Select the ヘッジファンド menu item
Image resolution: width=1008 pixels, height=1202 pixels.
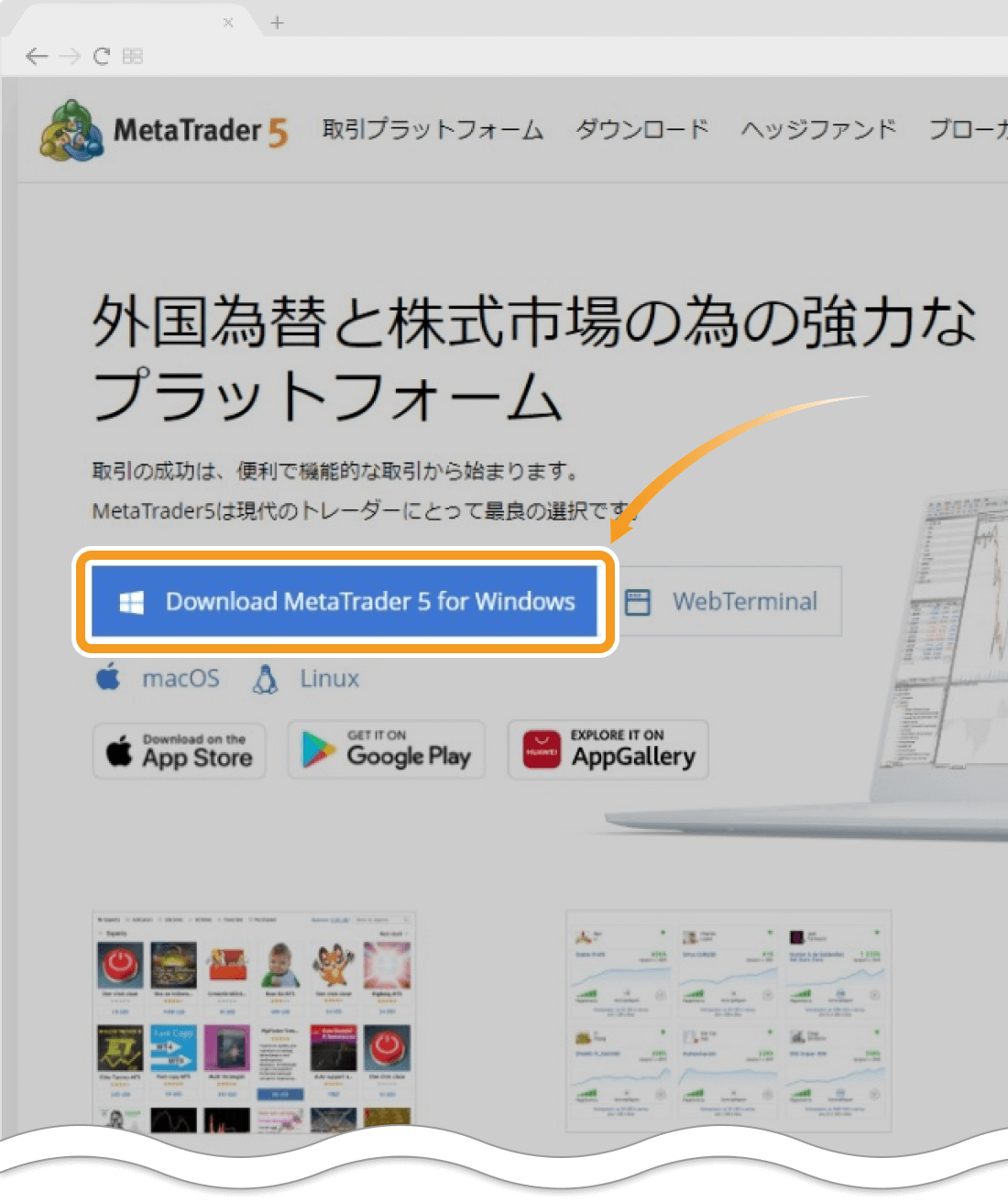click(818, 130)
